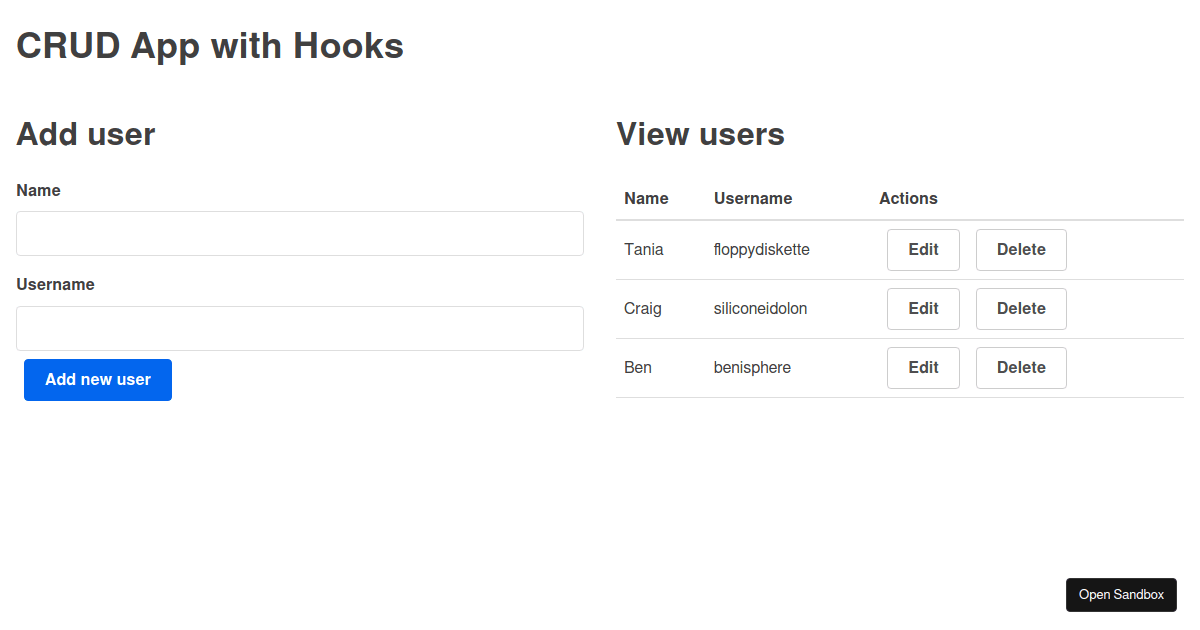Delete the user Ben
The width and height of the screenshot is (1200, 630).
[1020, 367]
